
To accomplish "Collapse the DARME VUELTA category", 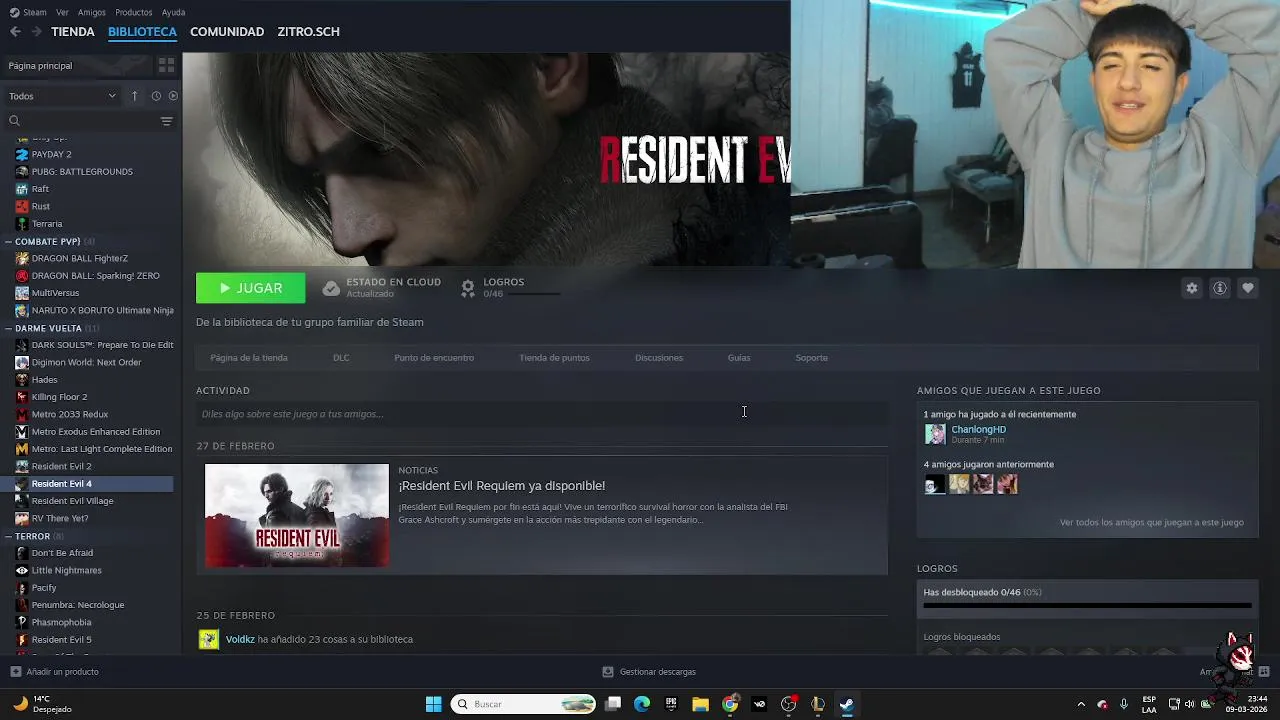I will click(x=8, y=328).
